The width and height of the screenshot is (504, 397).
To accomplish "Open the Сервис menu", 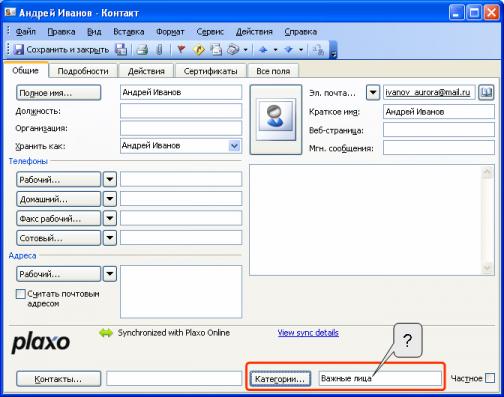I will click(210, 32).
